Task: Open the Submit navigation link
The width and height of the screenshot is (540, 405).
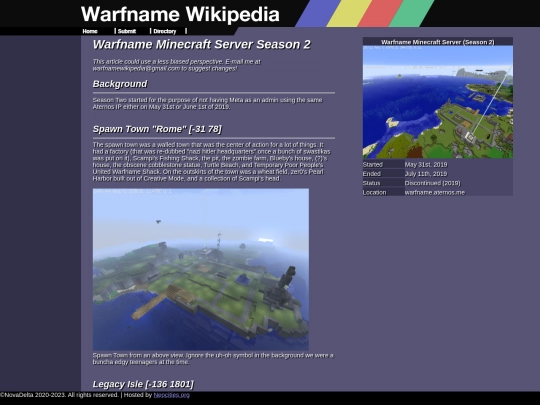Action: coord(127,31)
